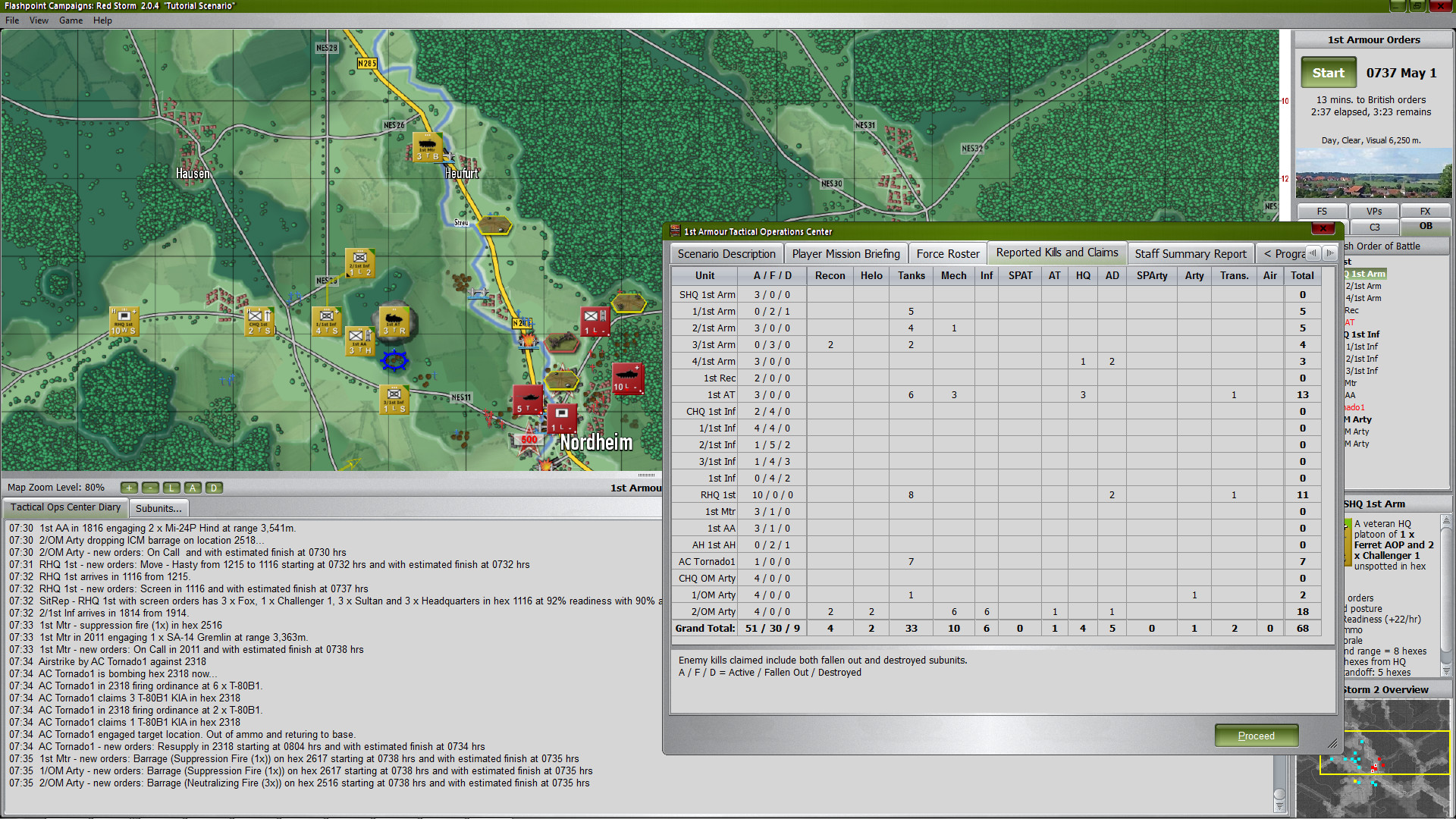
Task: Select the 3/1st Inf unit counter on the map
Action: click(394, 399)
